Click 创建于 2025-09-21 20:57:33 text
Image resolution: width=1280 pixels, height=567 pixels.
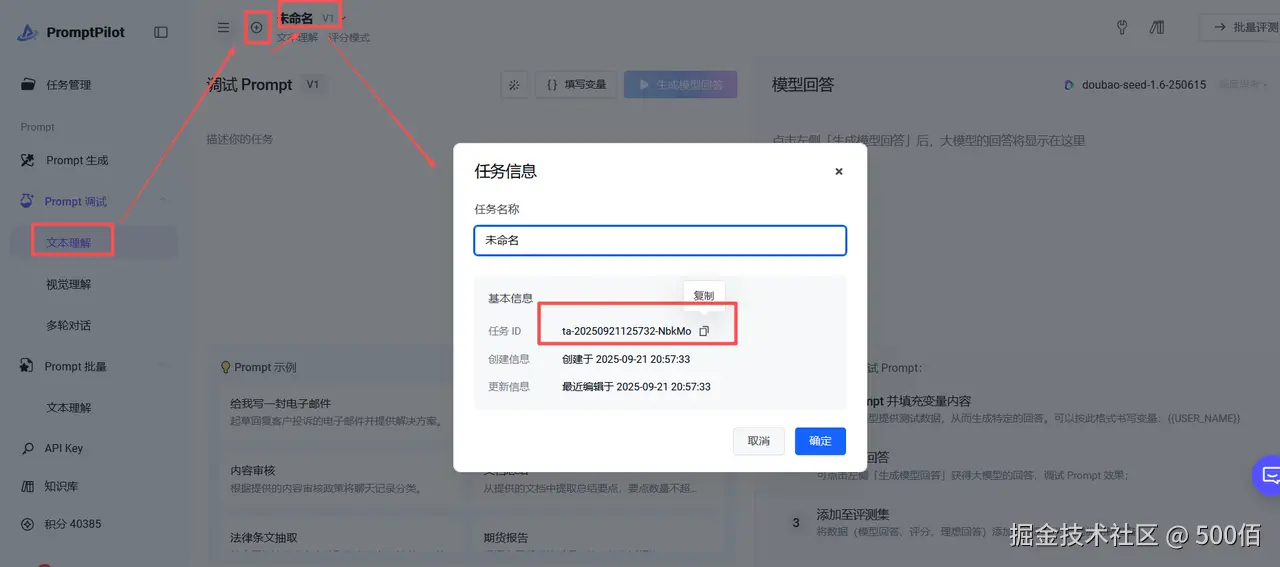[626, 359]
